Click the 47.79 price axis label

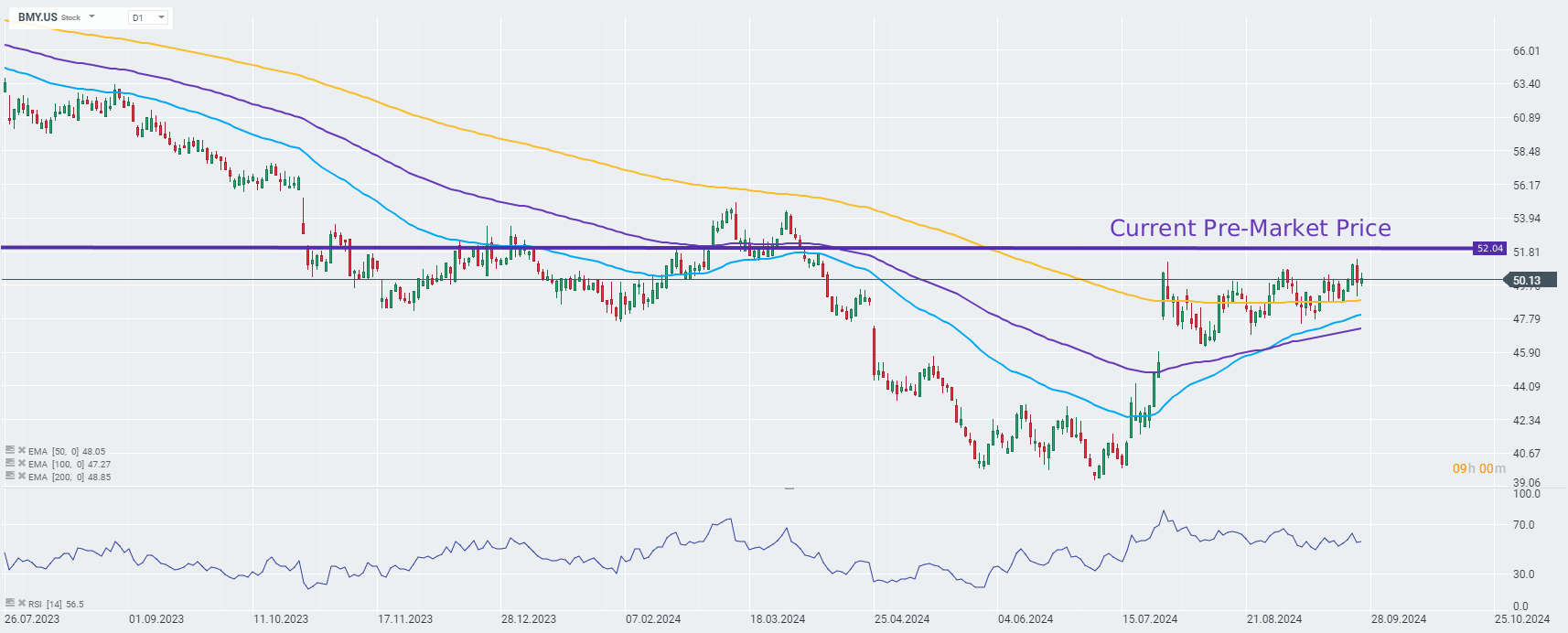pyautogui.click(x=1526, y=319)
